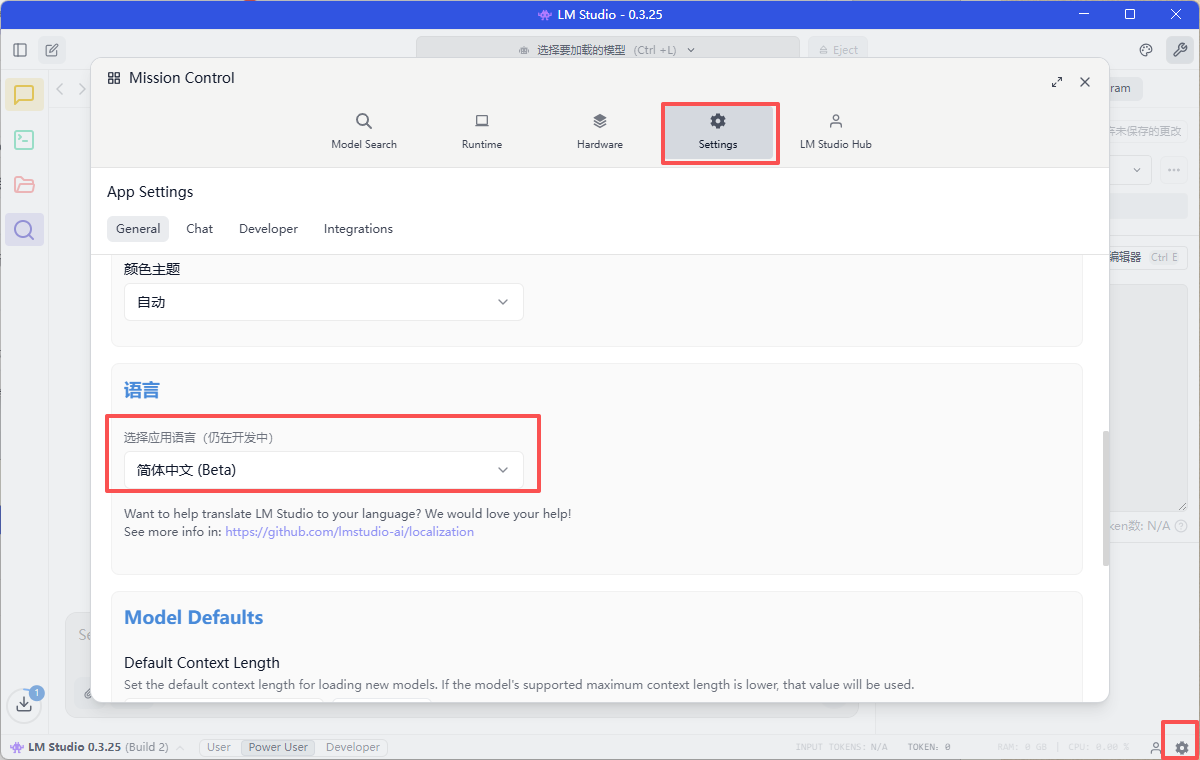Open the appearance palette icon

coord(1147,50)
